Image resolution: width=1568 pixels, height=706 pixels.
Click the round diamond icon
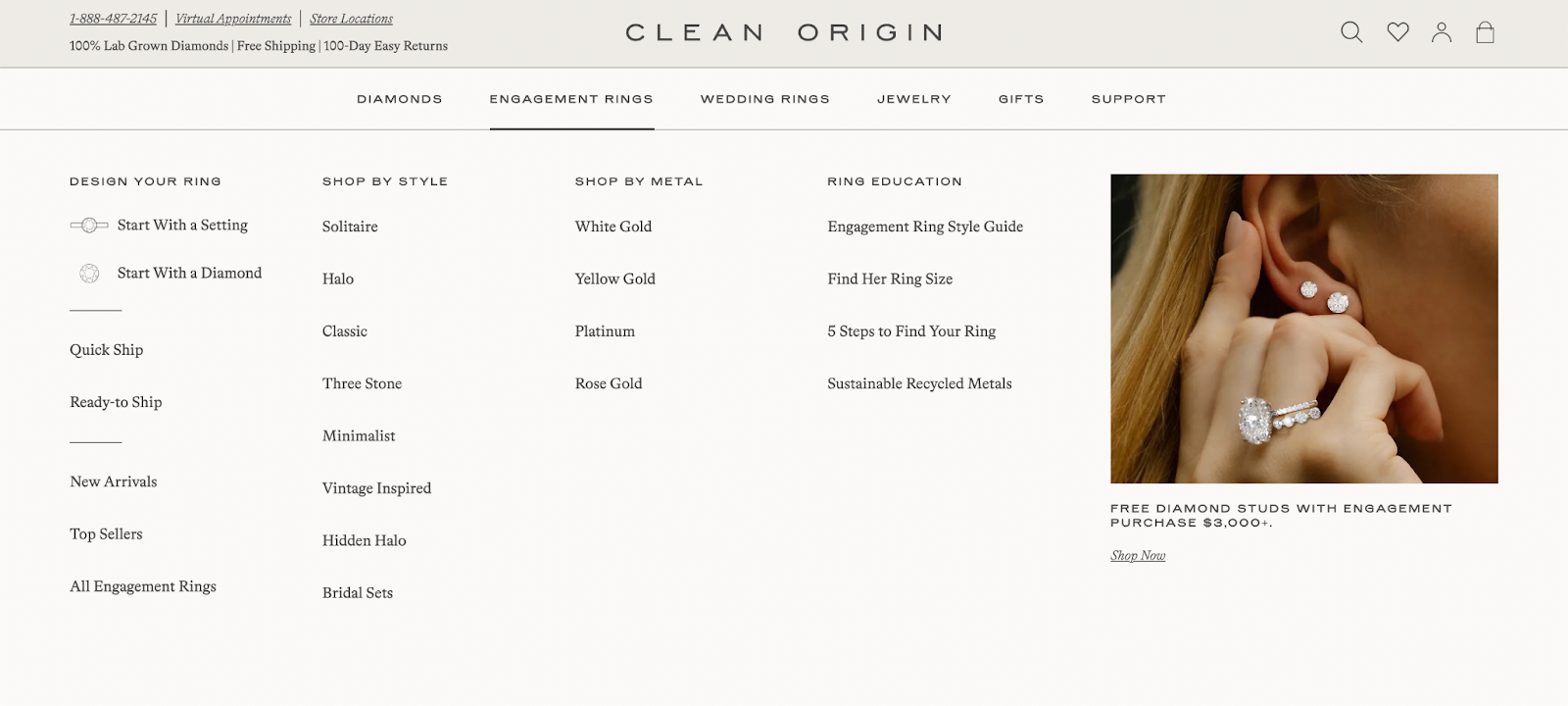point(89,274)
